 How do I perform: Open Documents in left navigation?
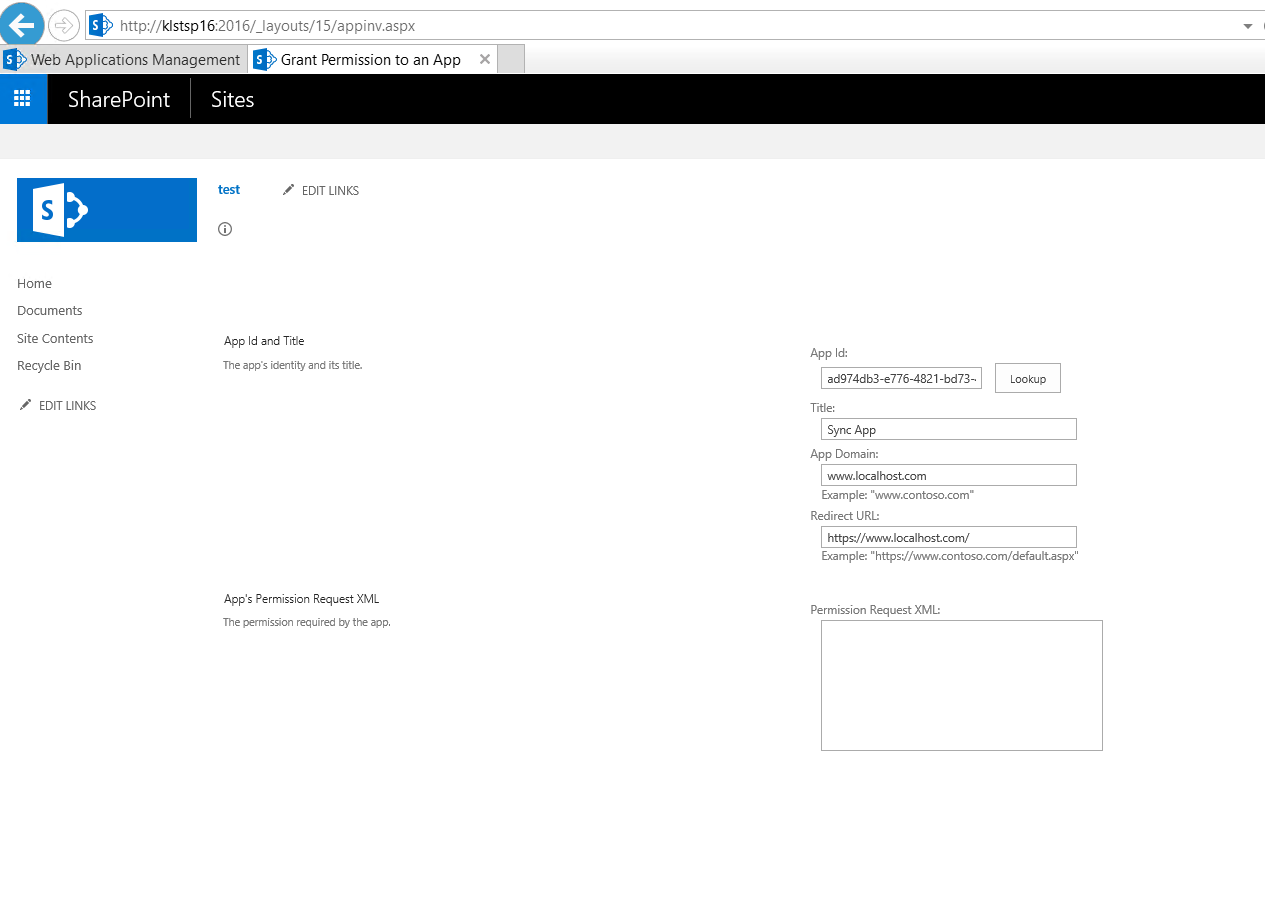coord(50,311)
